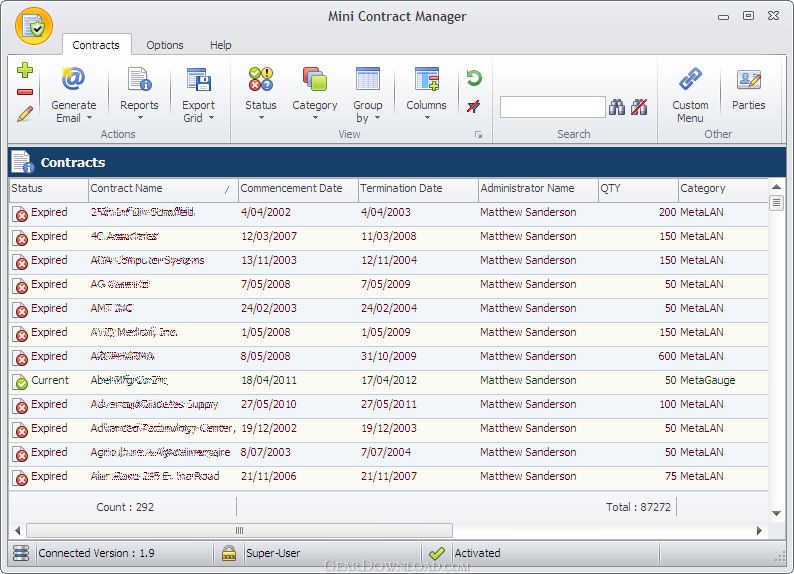Open the Group by grid icon
Viewport: 794px width, 574px height.
pyautogui.click(x=368, y=78)
